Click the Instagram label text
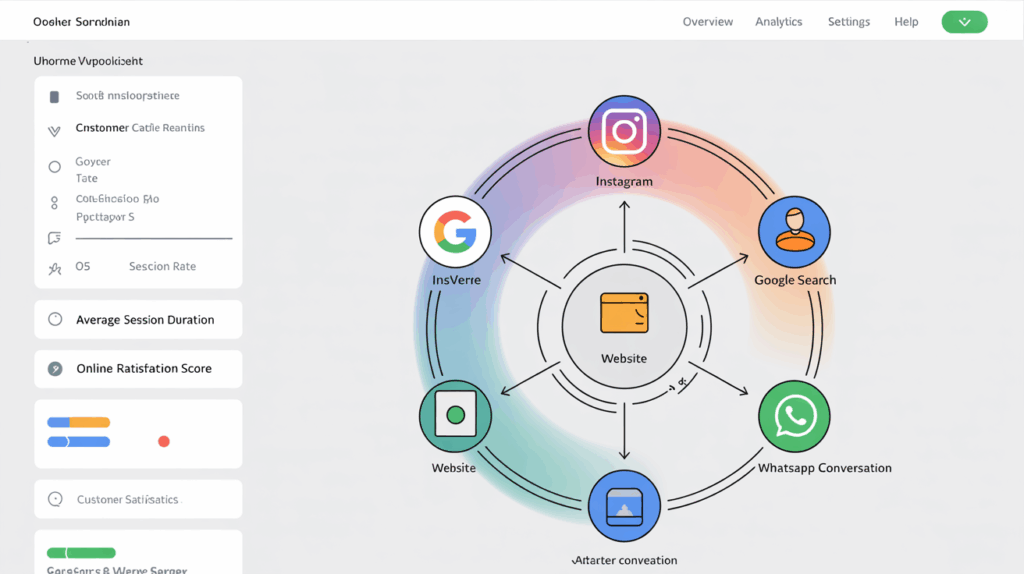1024x574 pixels. 624,182
